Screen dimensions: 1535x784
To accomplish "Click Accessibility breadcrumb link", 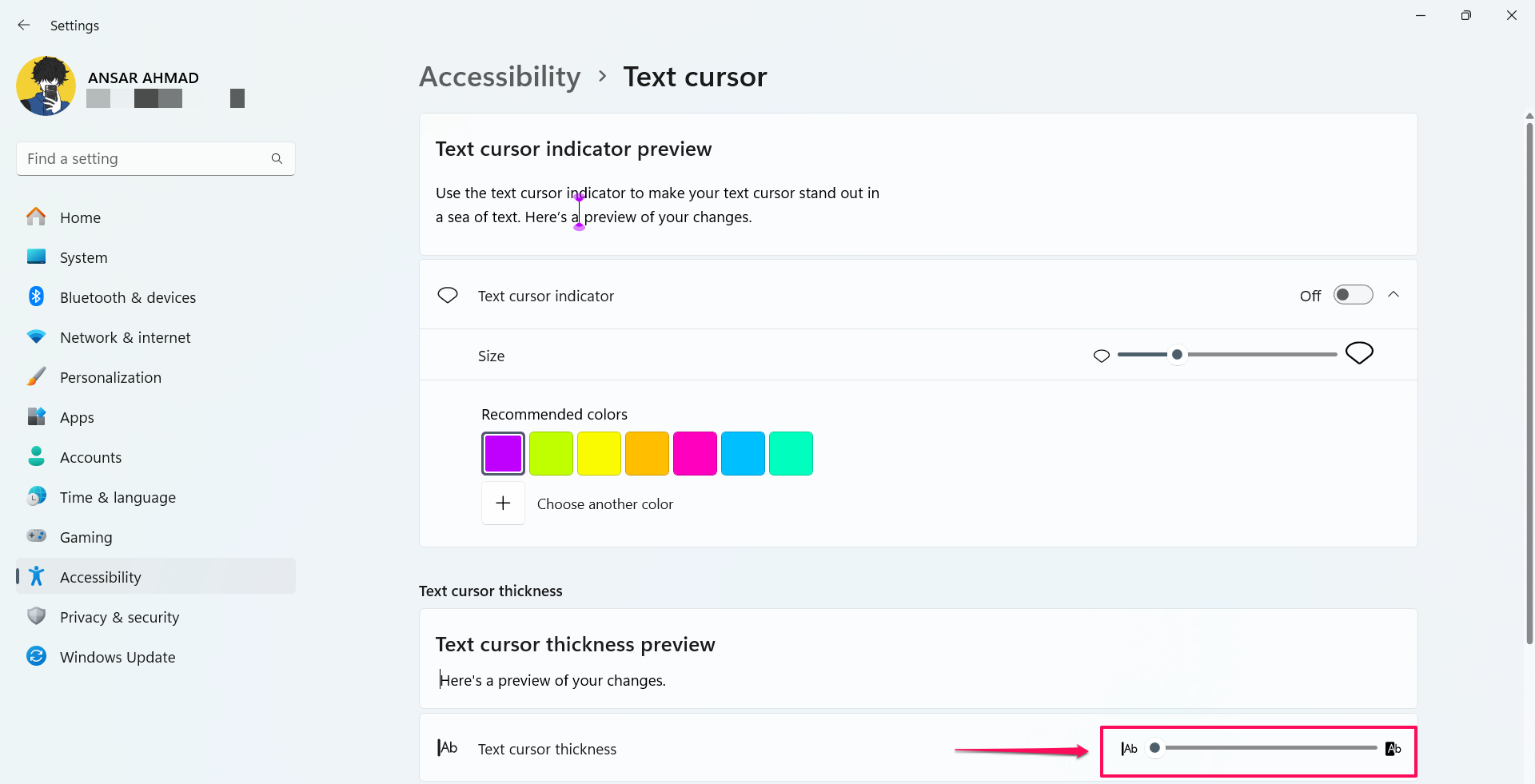I will (500, 77).
